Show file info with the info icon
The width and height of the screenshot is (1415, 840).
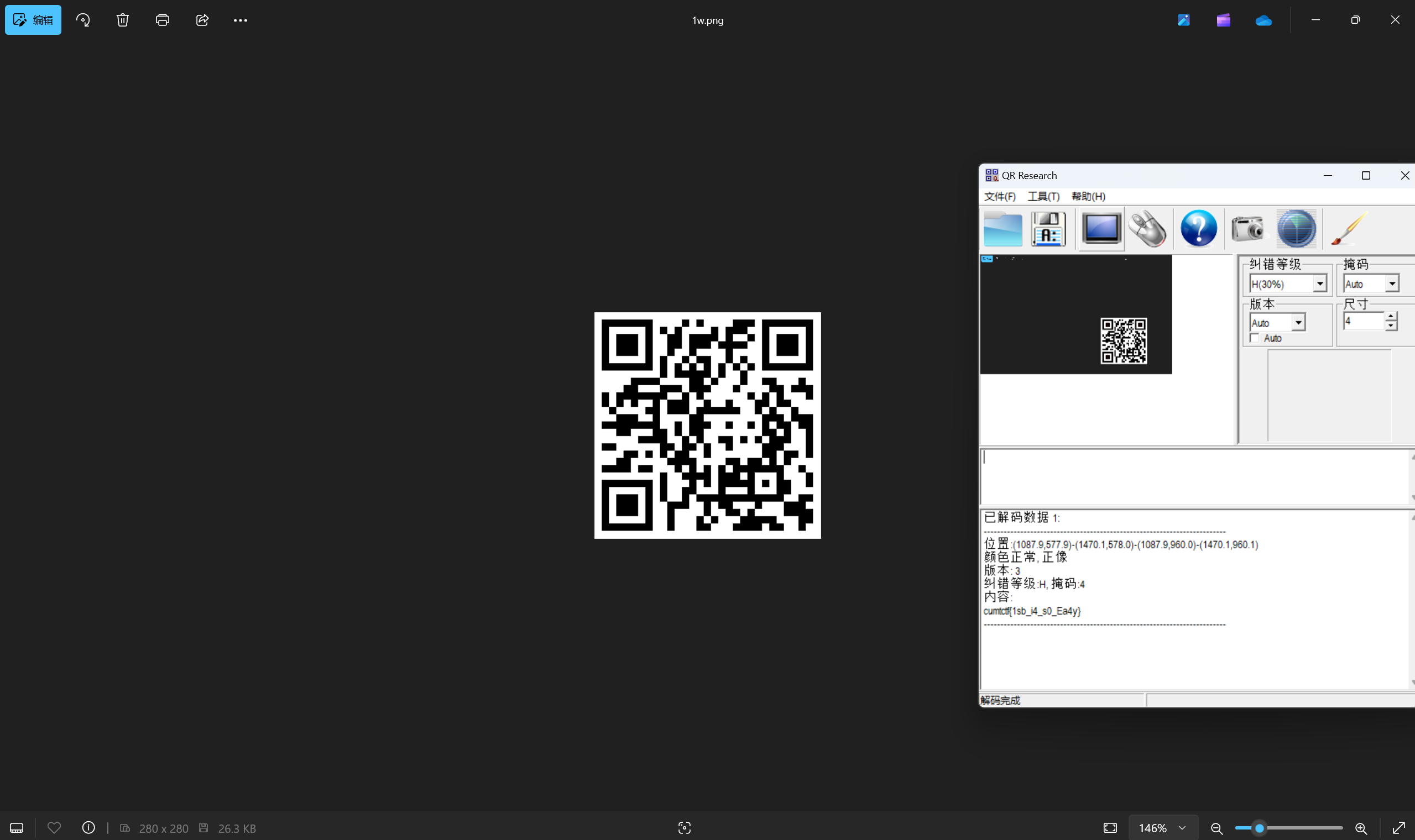[88, 827]
